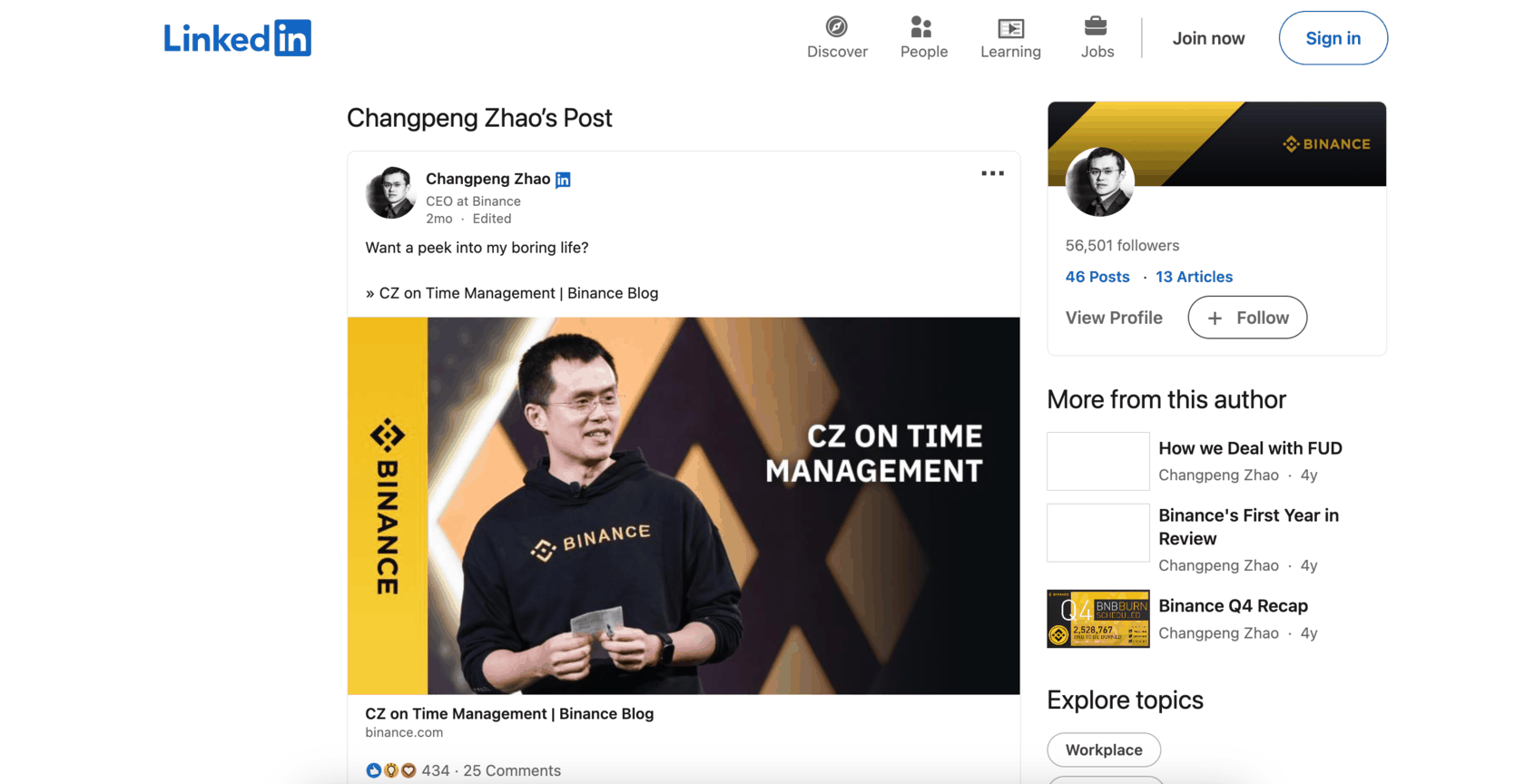This screenshot has width=1525, height=784.
Task: Open the article Binance Q4 Recap
Action: [x=1233, y=606]
